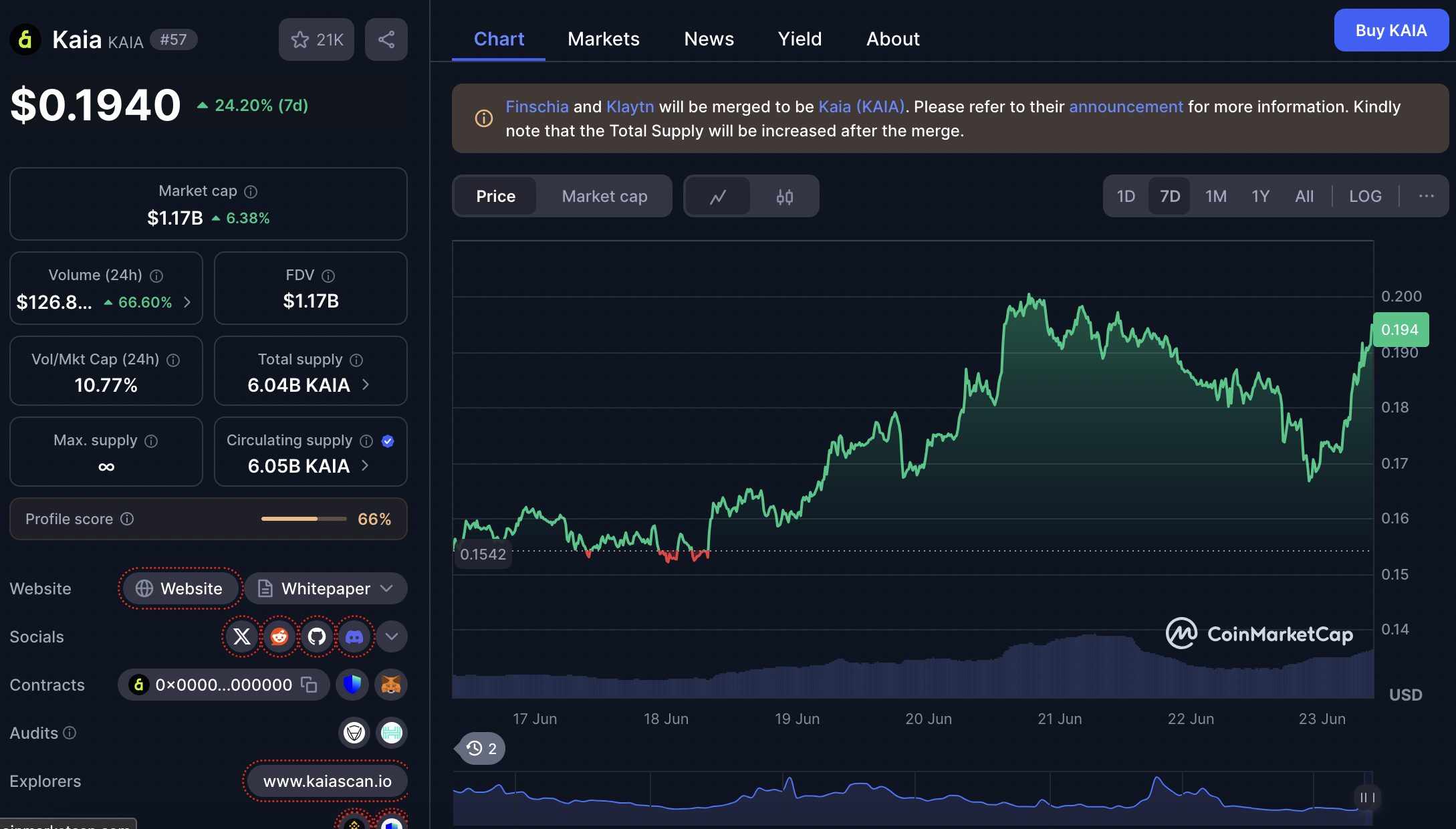
Task: Switch chart to Market cap view
Action: pyautogui.click(x=604, y=196)
